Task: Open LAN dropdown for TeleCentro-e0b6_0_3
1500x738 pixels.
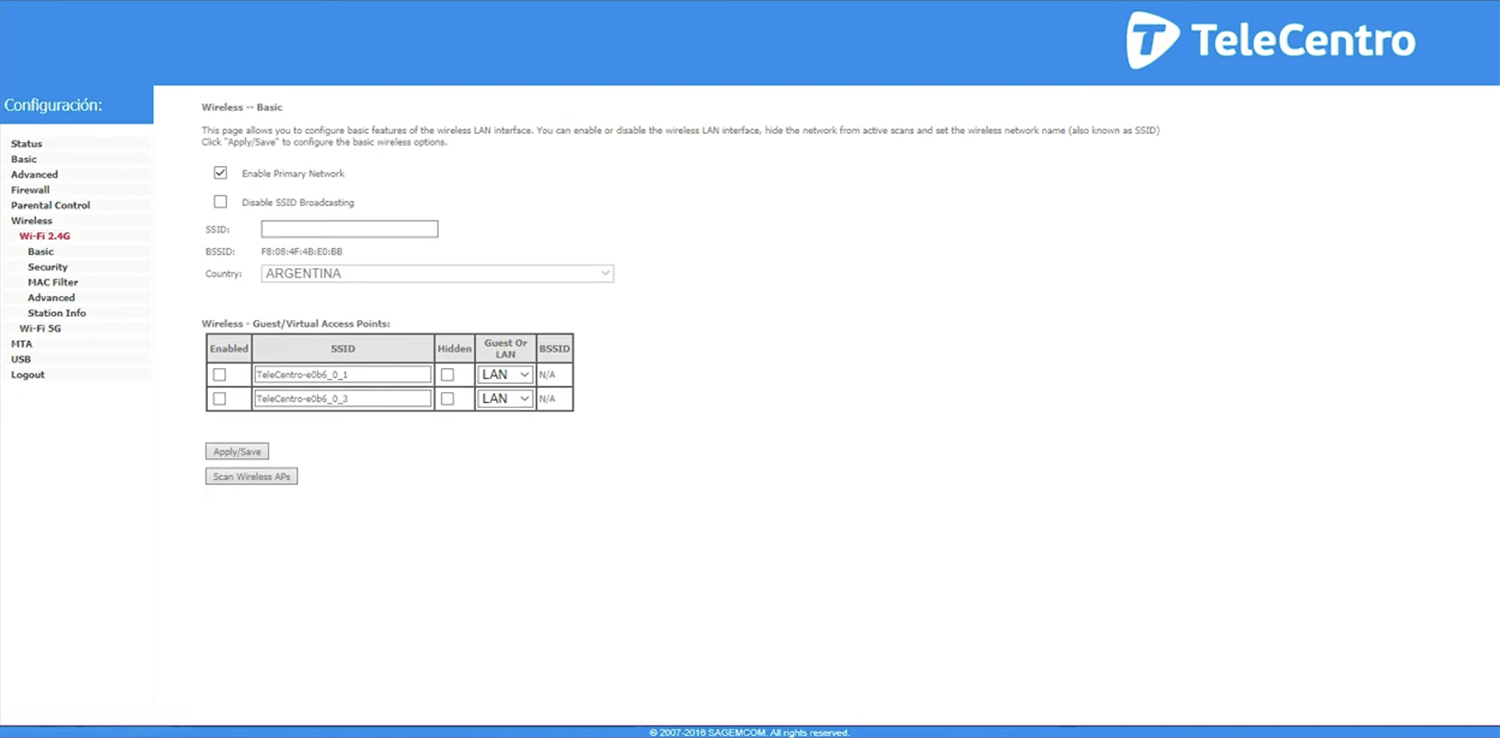Action: pyautogui.click(x=505, y=399)
